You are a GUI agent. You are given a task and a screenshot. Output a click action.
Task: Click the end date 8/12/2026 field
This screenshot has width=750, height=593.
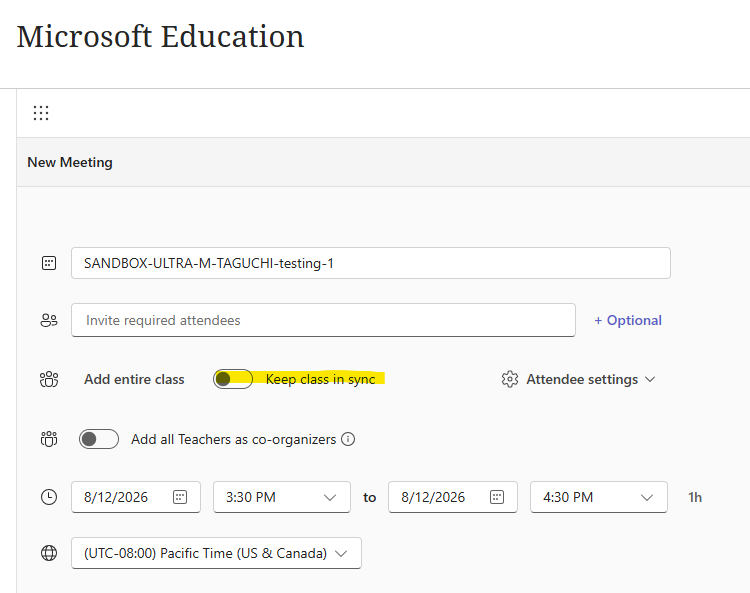click(453, 497)
